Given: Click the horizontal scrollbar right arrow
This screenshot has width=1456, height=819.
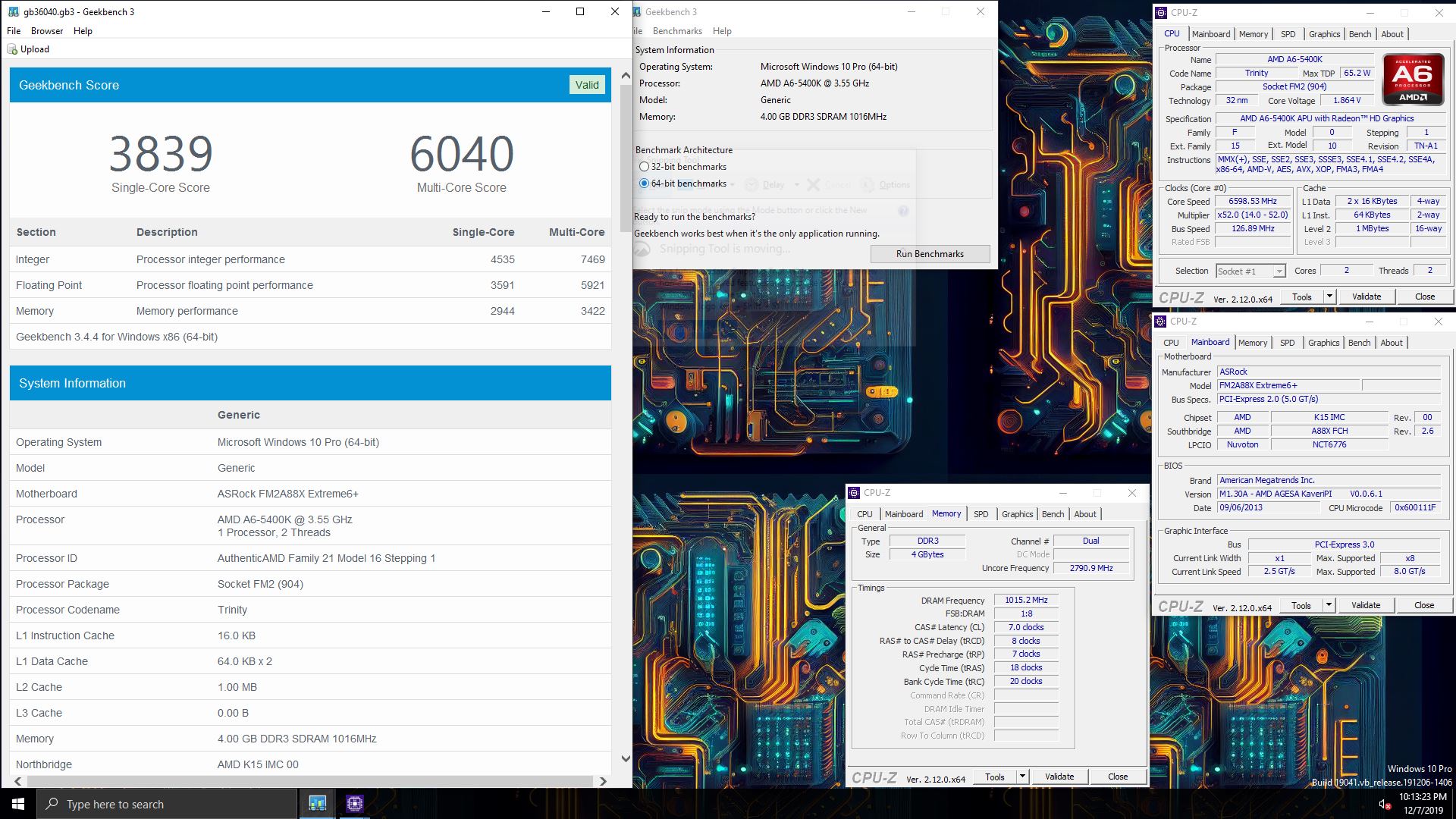Looking at the screenshot, I should click(x=603, y=781).
